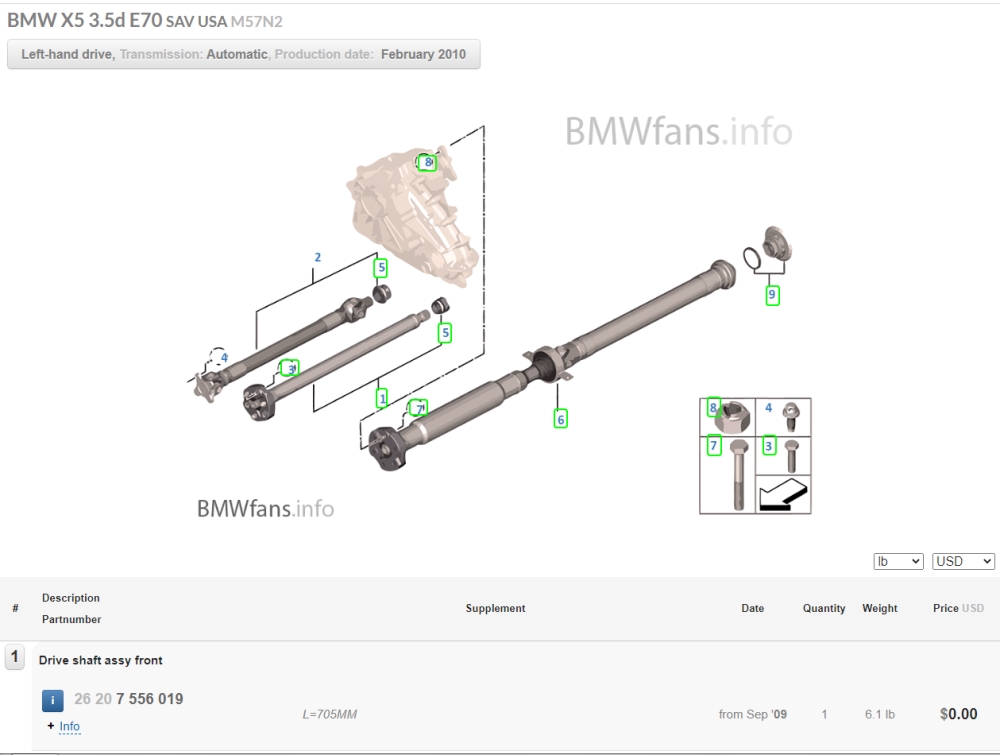This screenshot has height=755, width=1000.
Task: Click the BMW X5 3.5d E70 heading
Action: coord(84,20)
